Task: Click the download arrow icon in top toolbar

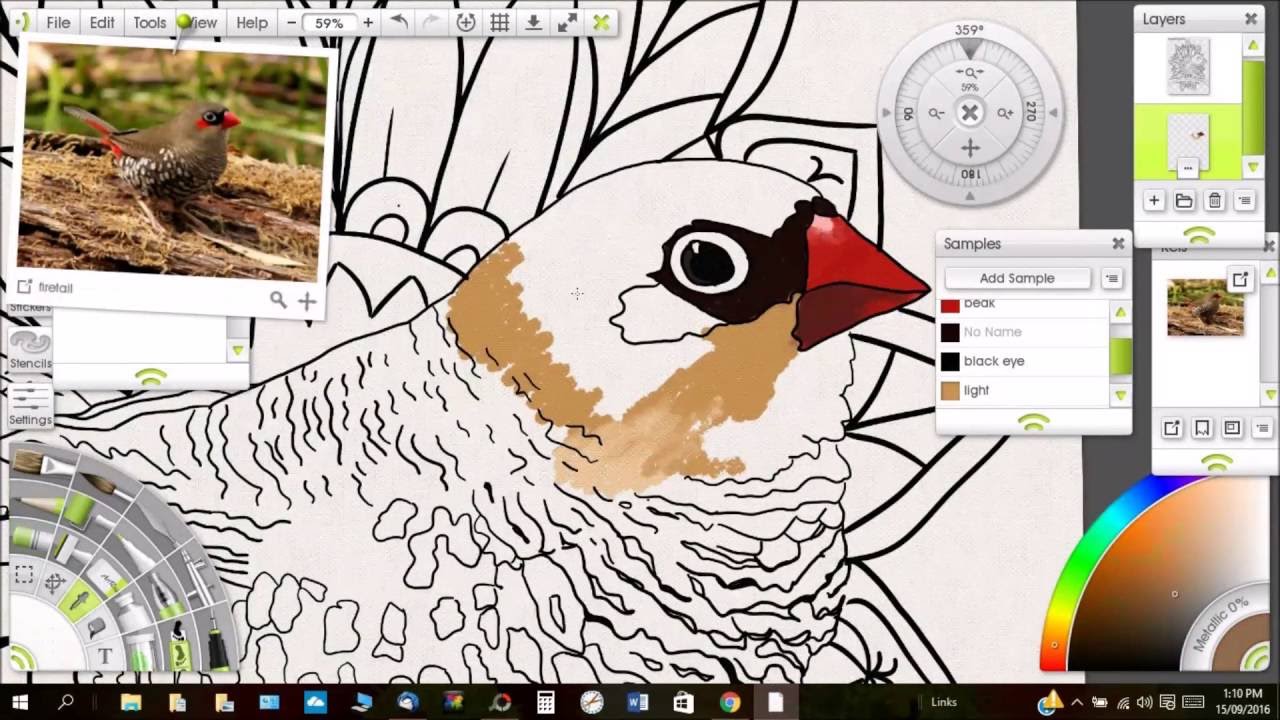Action: point(534,22)
